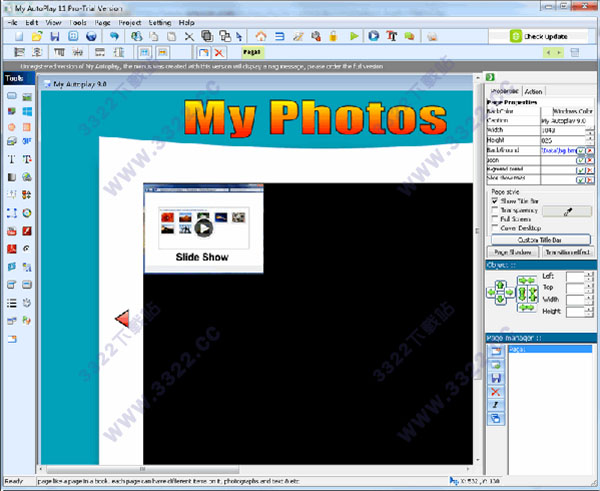The height and width of the screenshot is (491, 600).
Task: Undo with the blue curved arrow icon
Action: pos(114,37)
